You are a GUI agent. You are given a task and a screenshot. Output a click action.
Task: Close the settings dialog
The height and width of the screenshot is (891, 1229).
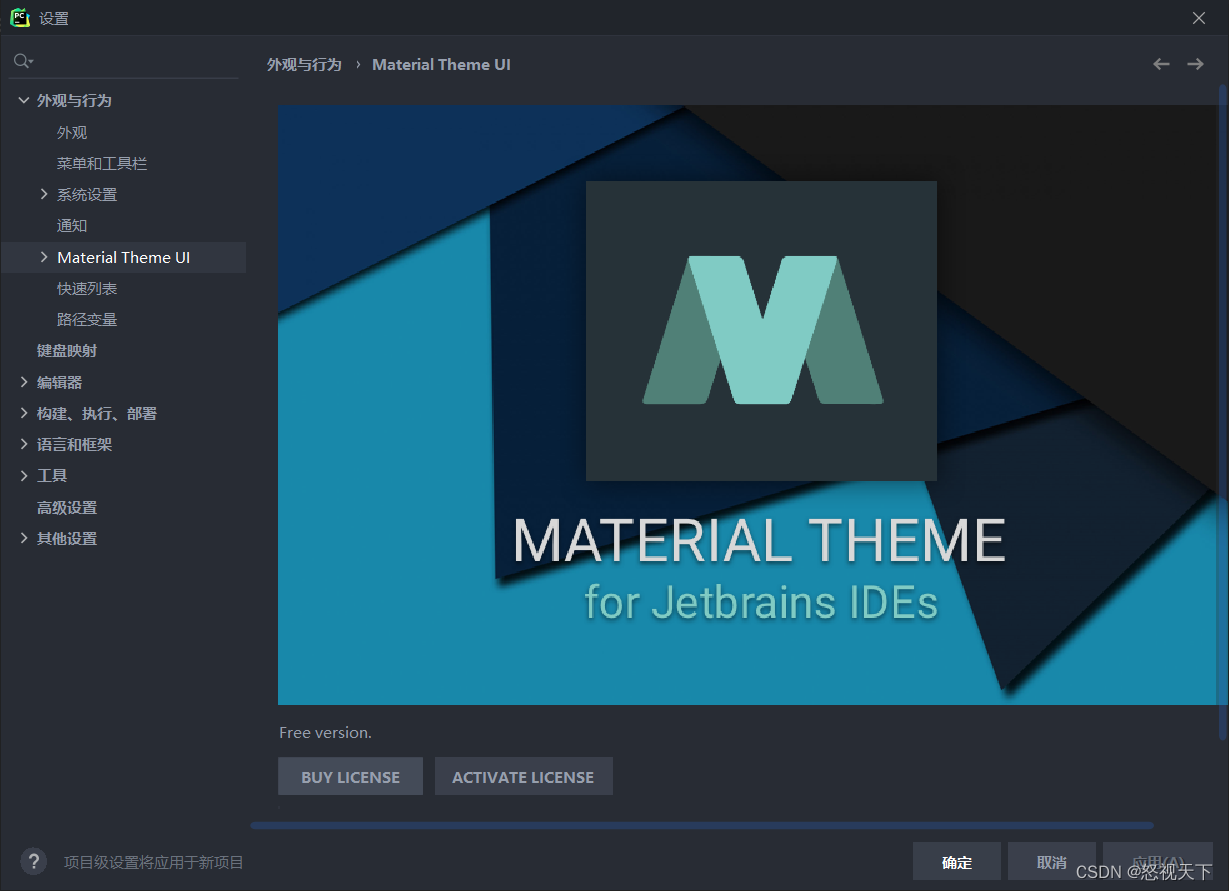pyautogui.click(x=1199, y=18)
